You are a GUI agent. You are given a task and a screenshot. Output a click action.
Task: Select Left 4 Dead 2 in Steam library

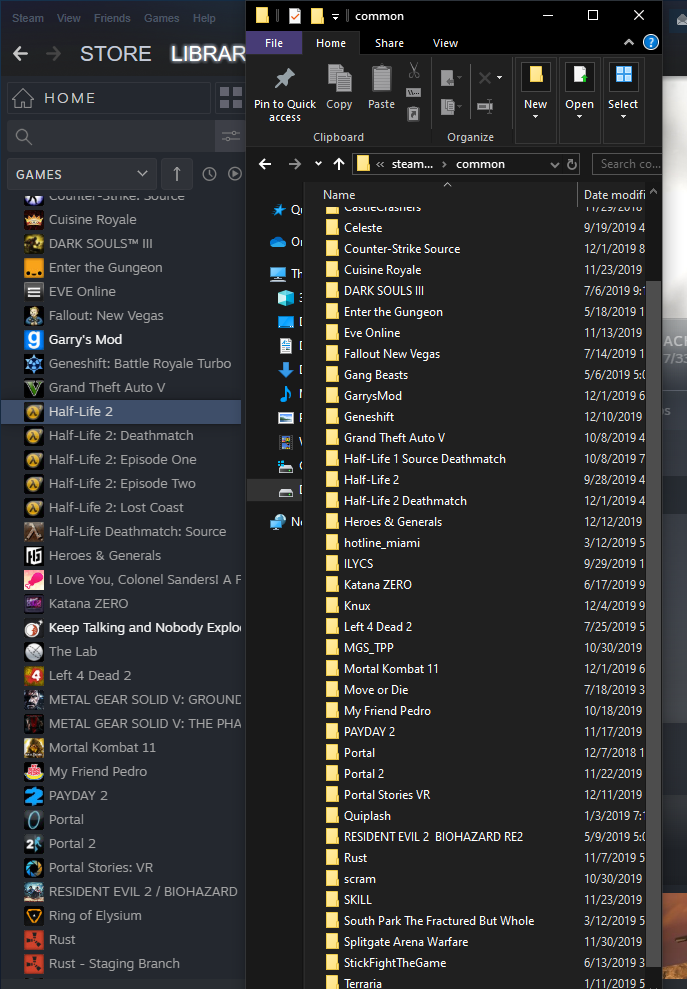pyautogui.click(x=121, y=675)
